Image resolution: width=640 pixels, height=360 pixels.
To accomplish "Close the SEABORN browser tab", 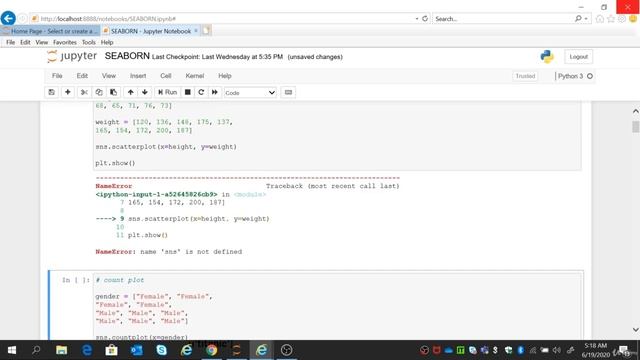I will [196, 31].
